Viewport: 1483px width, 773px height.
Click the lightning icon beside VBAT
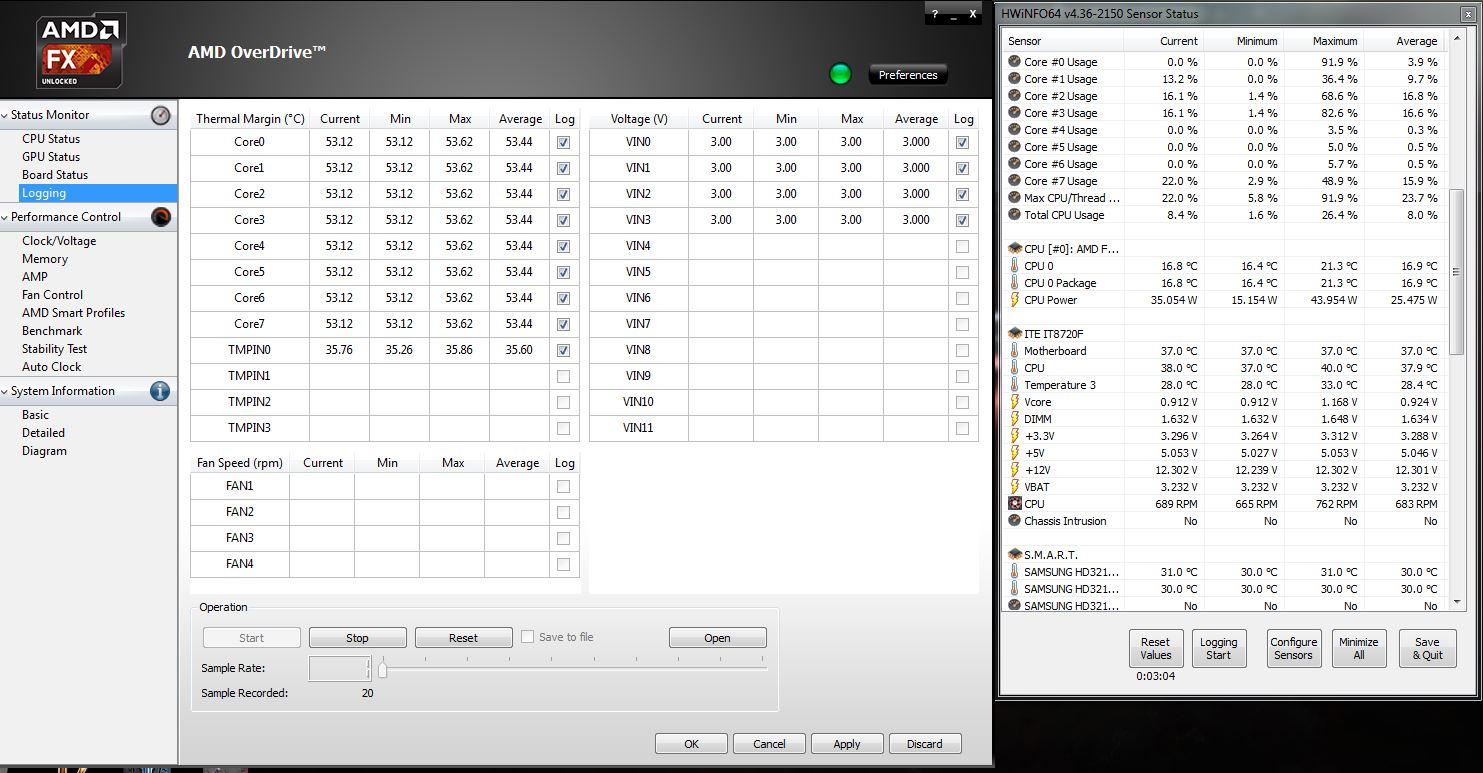[x=1014, y=487]
